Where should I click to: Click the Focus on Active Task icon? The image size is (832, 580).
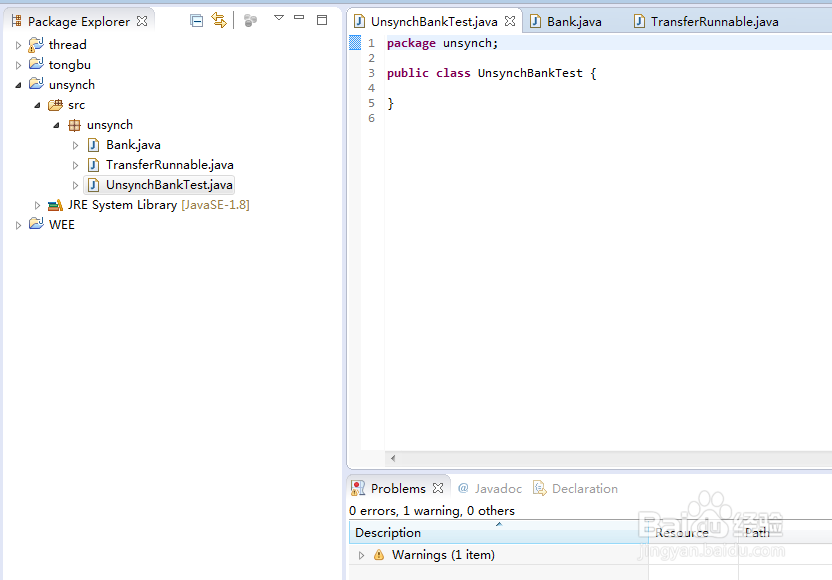pyautogui.click(x=250, y=21)
